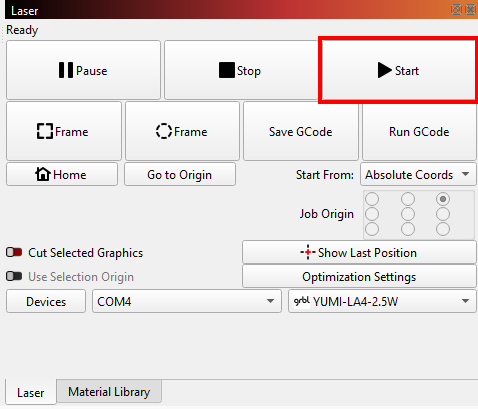Click the Pause button with pause icon
Viewport: 478px width, 409px height.
point(83,70)
